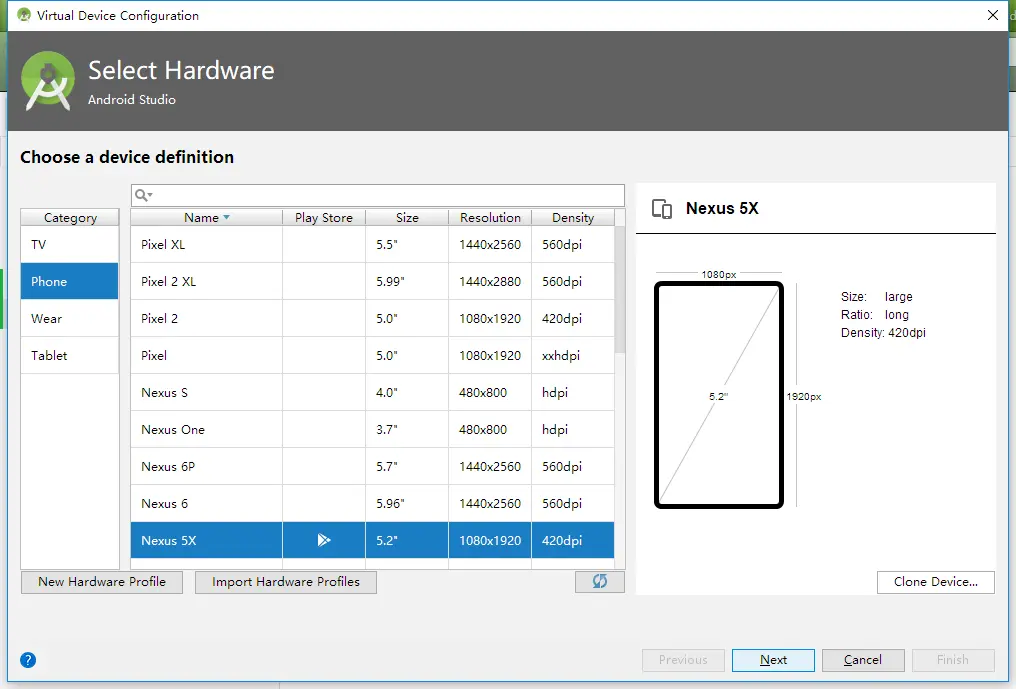This screenshot has height=689, width=1016.
Task: Click the Size: large detail text
Action: pyautogui.click(x=877, y=296)
